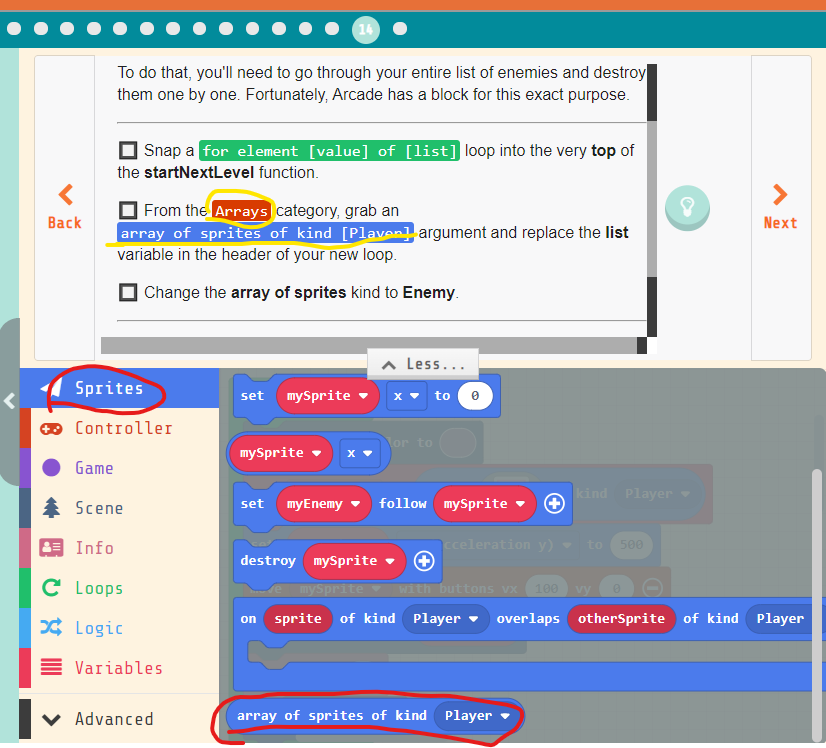Open mySprite dropdown in follow block
Screen dimensions: 826x748
485,504
